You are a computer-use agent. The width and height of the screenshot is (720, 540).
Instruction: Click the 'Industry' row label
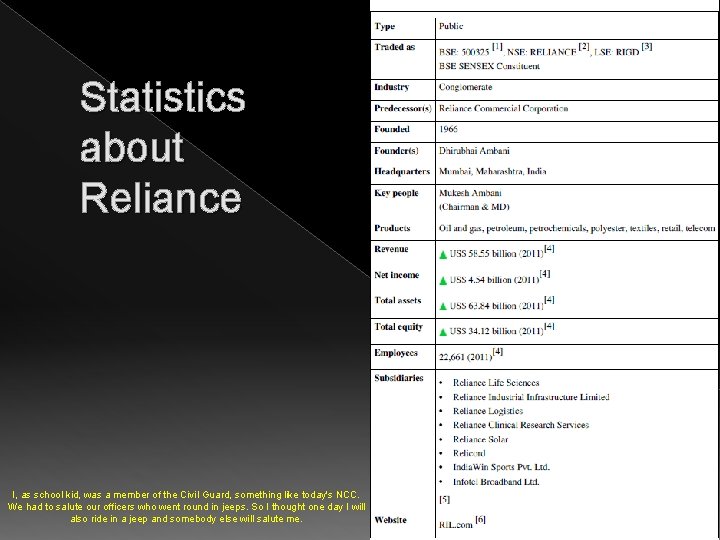[391, 87]
